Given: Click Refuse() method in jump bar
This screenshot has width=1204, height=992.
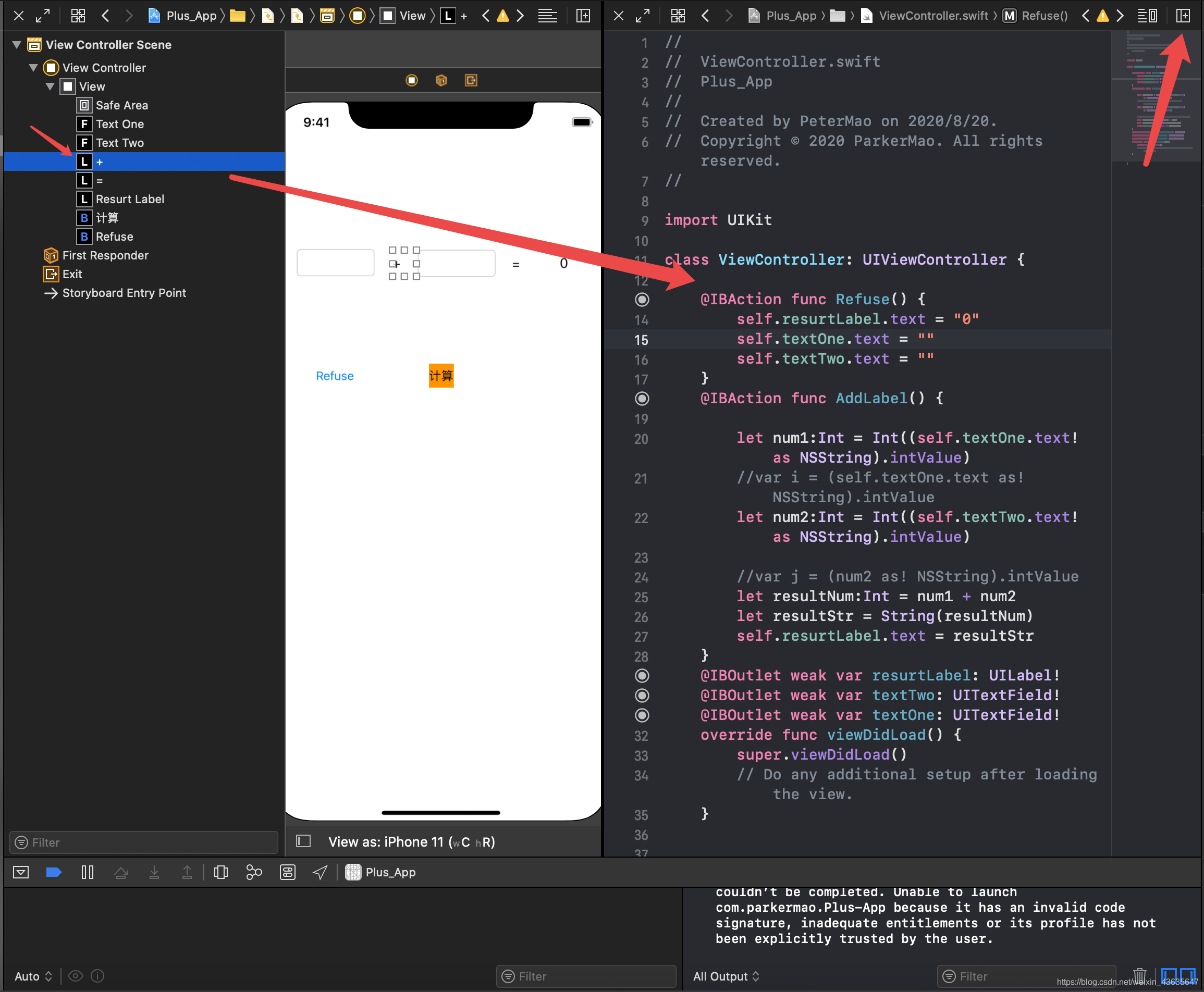Looking at the screenshot, I should pyautogui.click(x=1044, y=16).
